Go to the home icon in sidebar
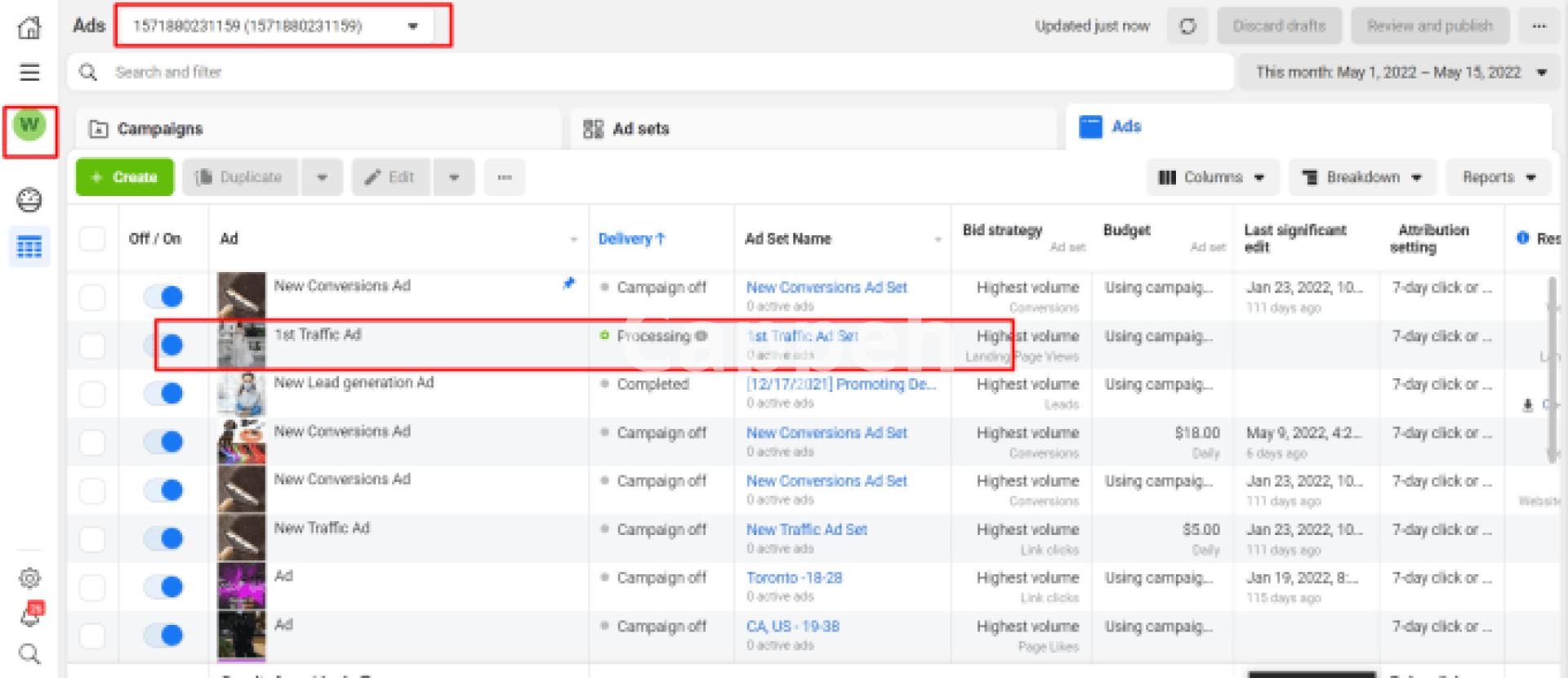1568x678 pixels. point(29,28)
